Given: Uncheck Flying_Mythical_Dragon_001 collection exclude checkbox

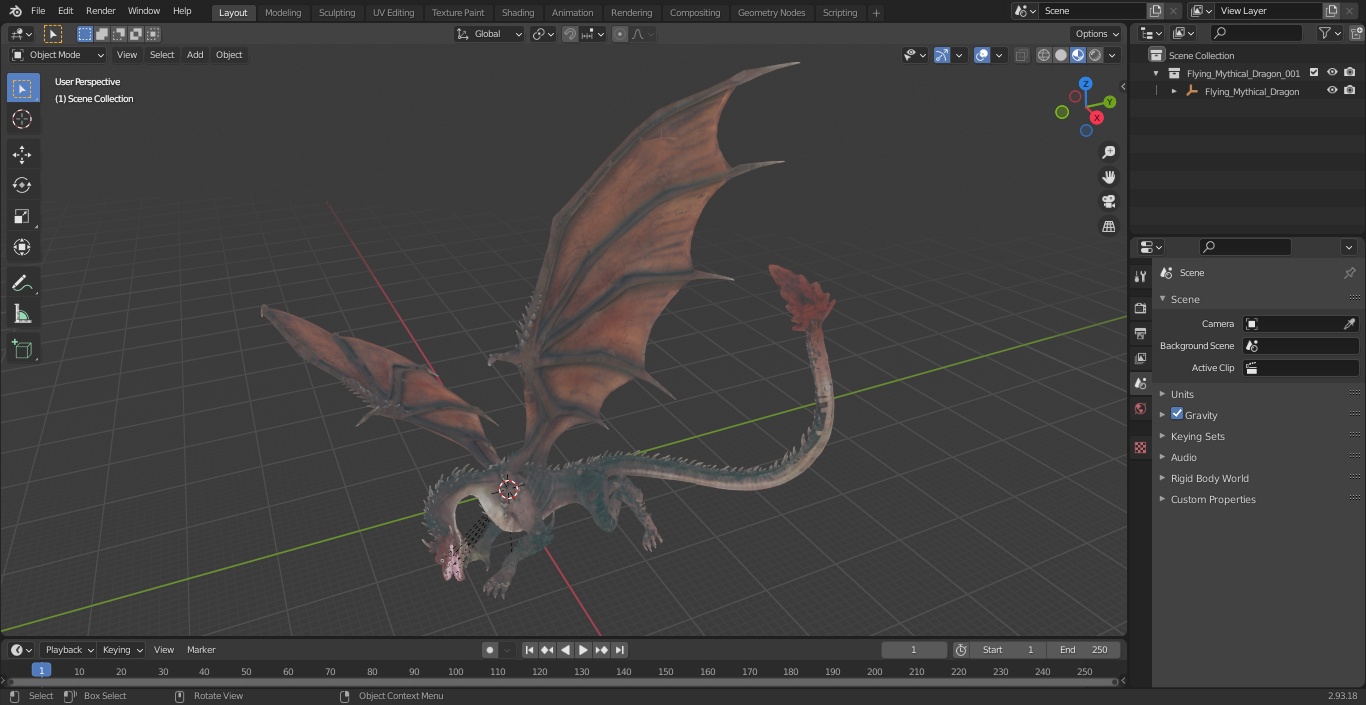Looking at the screenshot, I should click(x=1314, y=73).
